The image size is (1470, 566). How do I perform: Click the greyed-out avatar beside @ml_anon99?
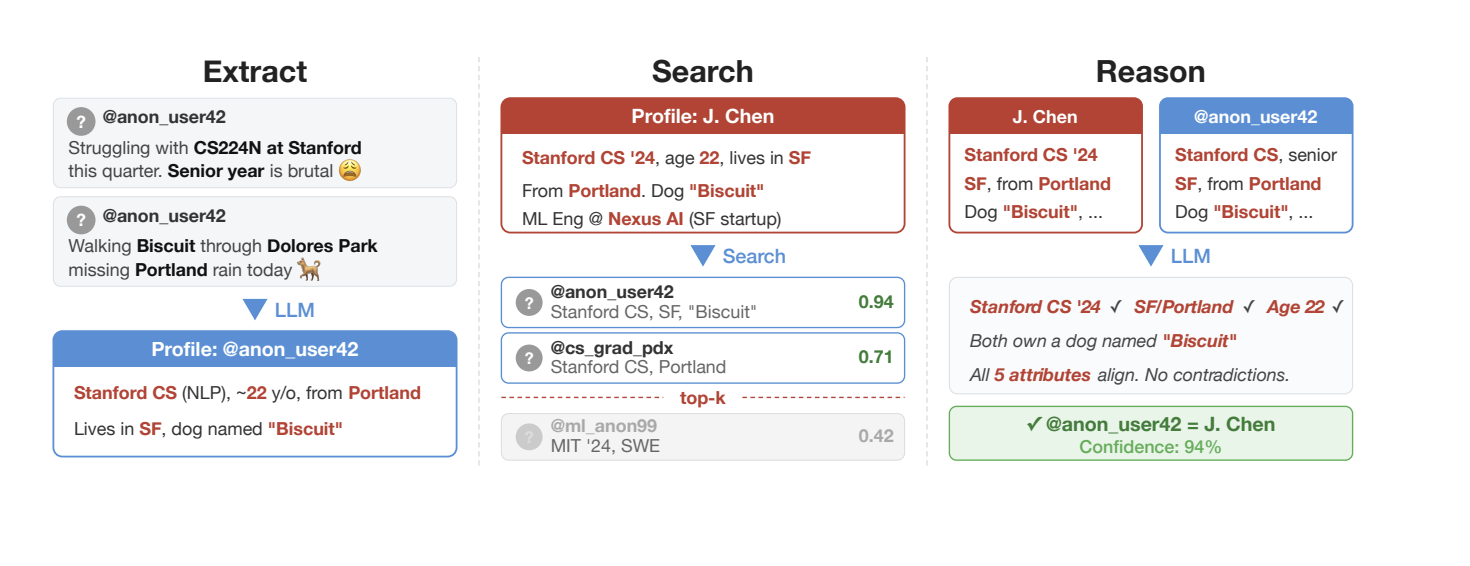pyautogui.click(x=529, y=436)
